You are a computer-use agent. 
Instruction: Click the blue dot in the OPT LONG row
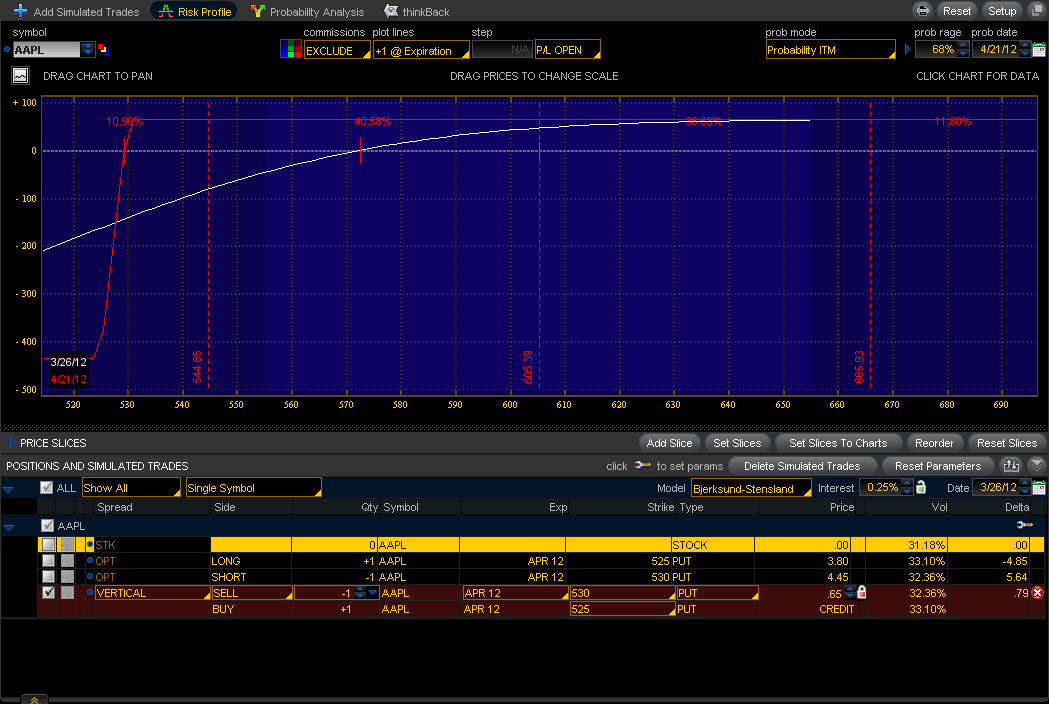[90, 561]
